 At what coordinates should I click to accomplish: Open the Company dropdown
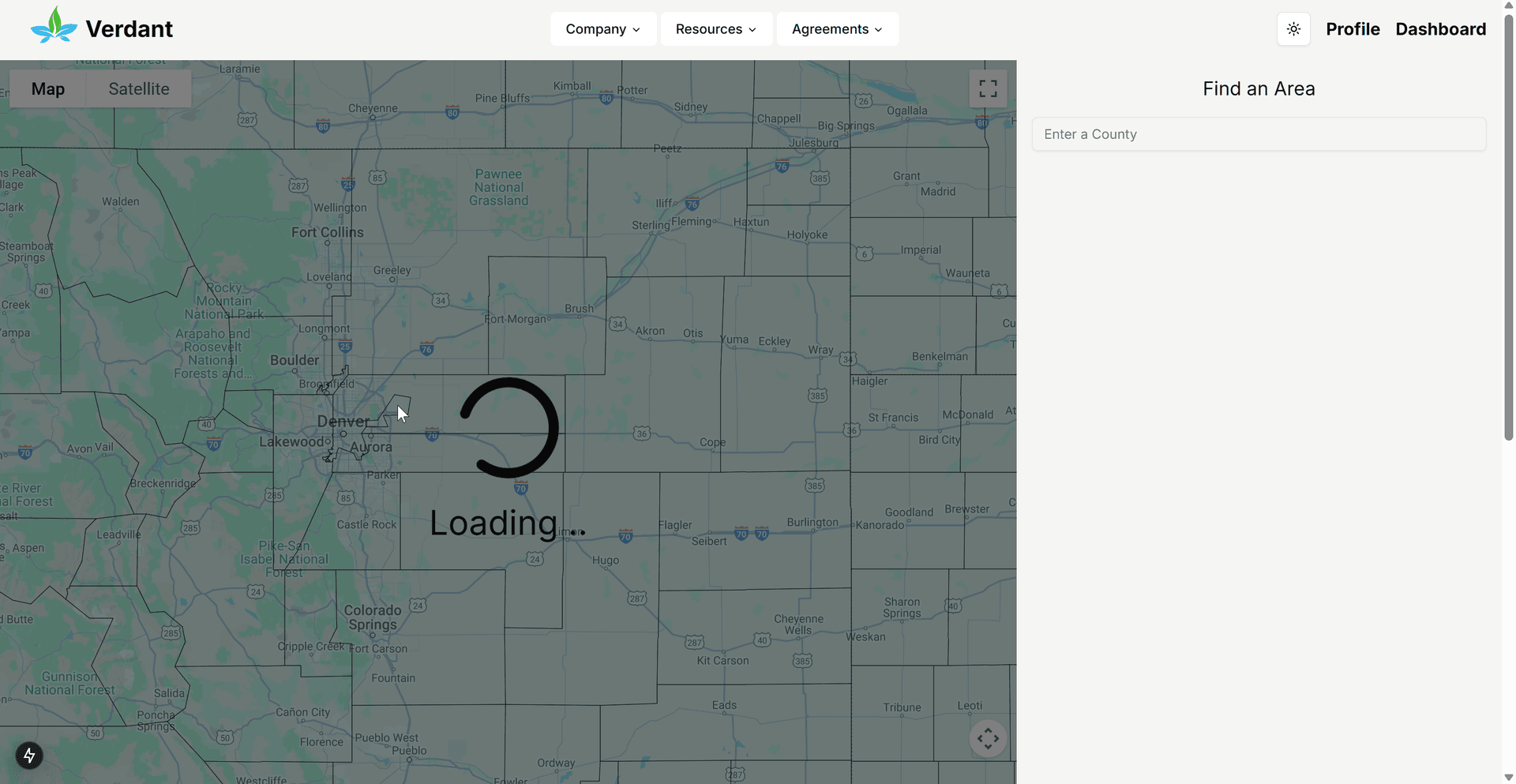click(602, 28)
